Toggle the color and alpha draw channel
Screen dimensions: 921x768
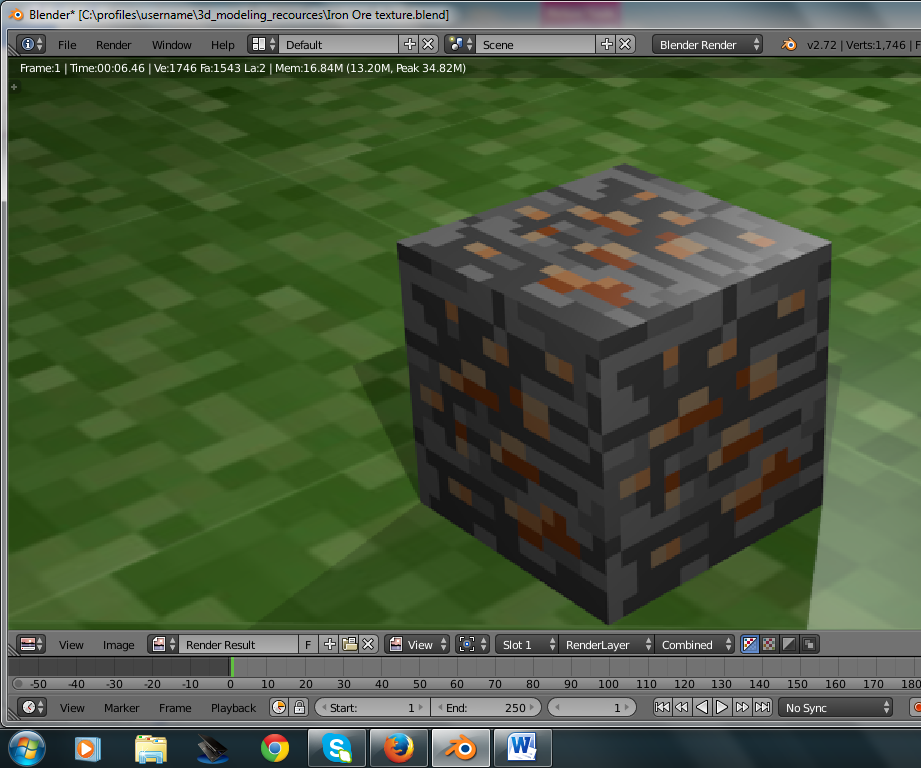[750, 644]
